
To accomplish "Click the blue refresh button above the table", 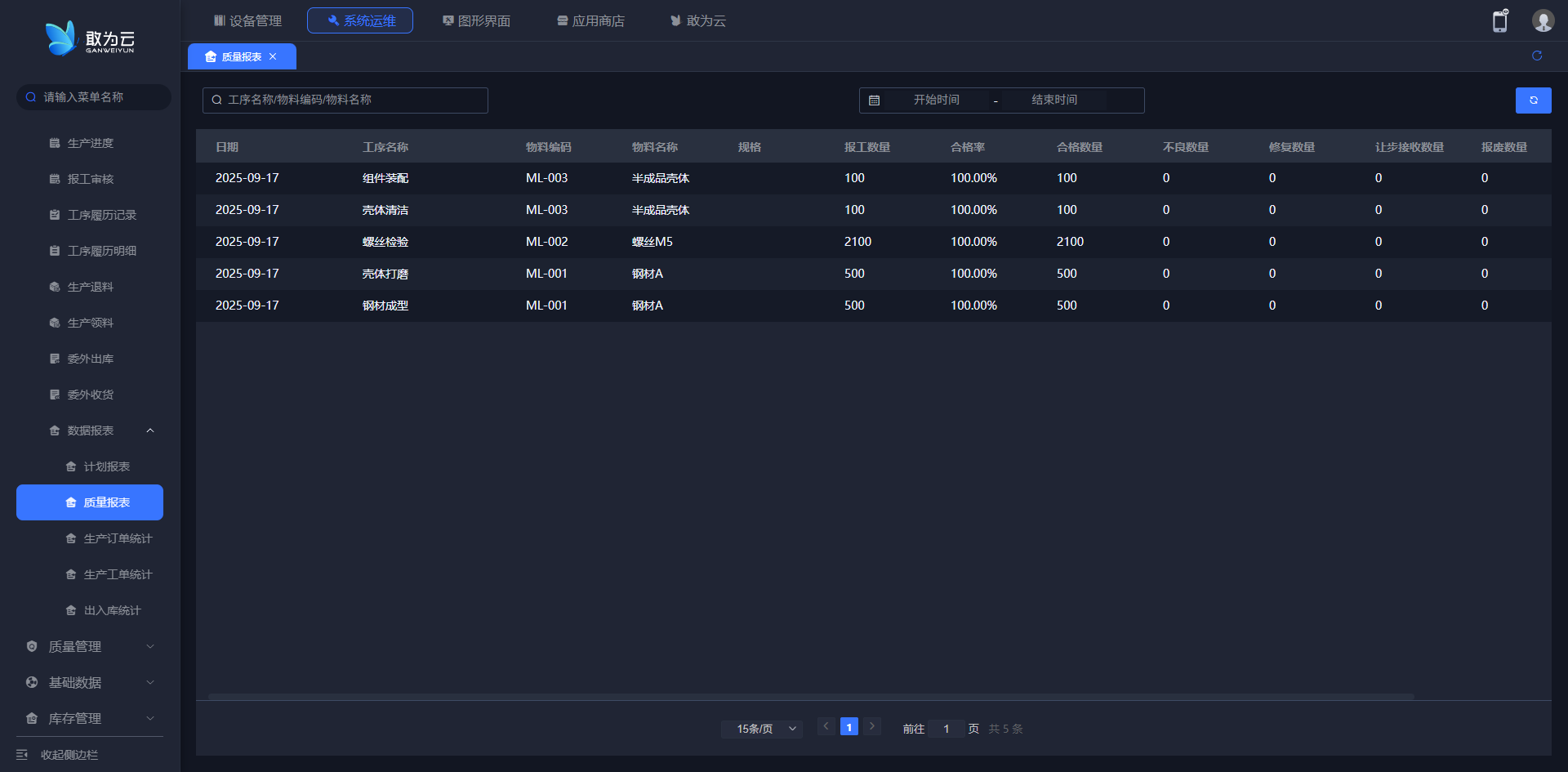I will pyautogui.click(x=1533, y=100).
